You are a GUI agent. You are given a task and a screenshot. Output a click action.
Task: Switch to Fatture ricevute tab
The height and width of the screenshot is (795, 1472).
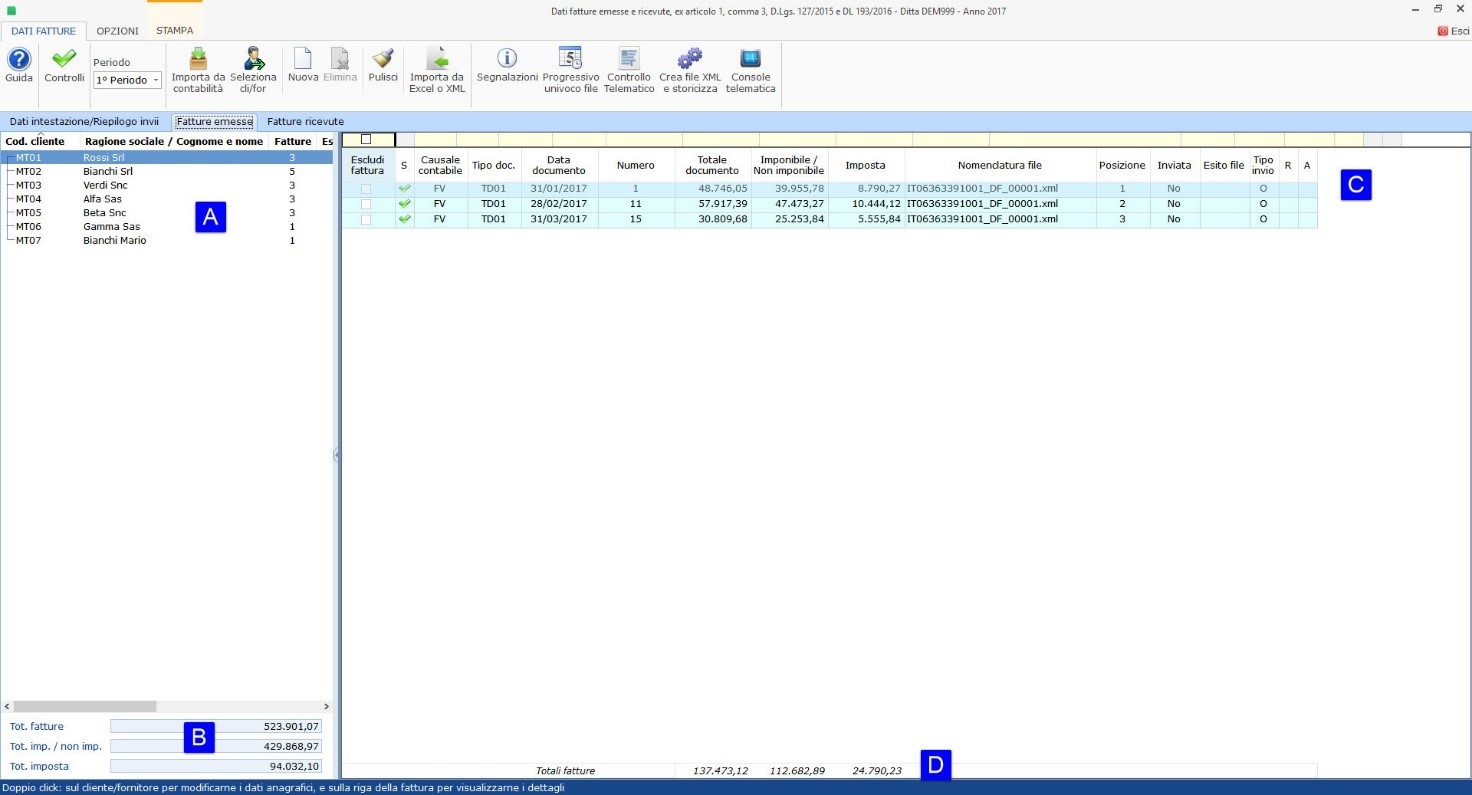[305, 121]
